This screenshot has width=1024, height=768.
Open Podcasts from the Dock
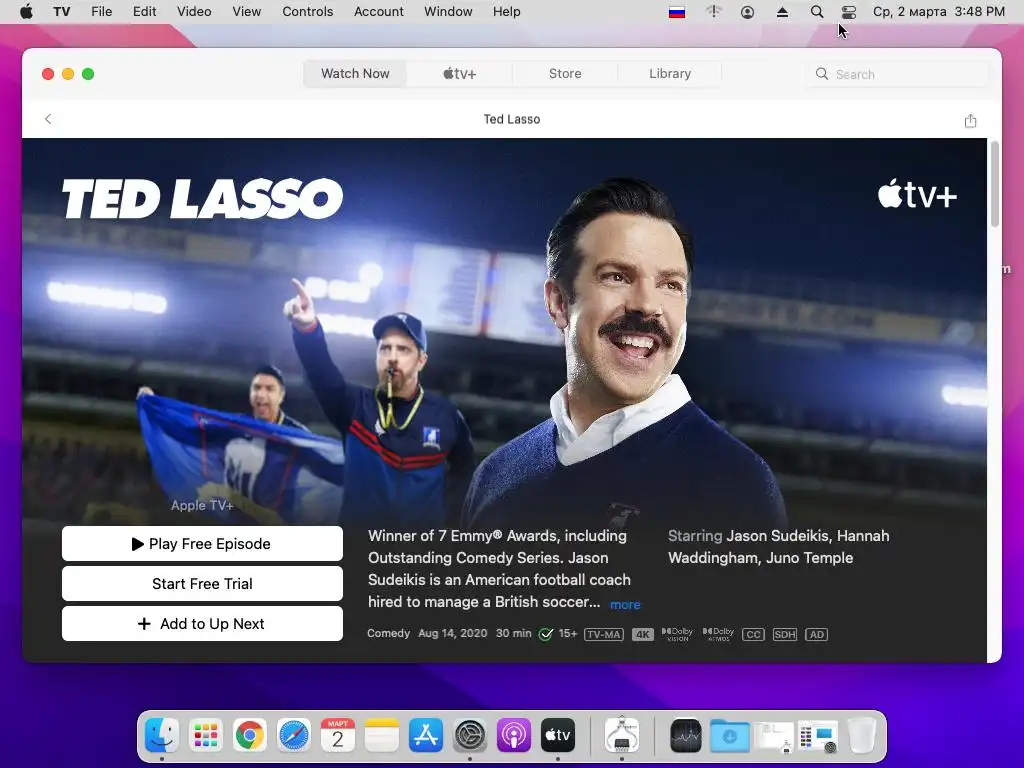(514, 736)
